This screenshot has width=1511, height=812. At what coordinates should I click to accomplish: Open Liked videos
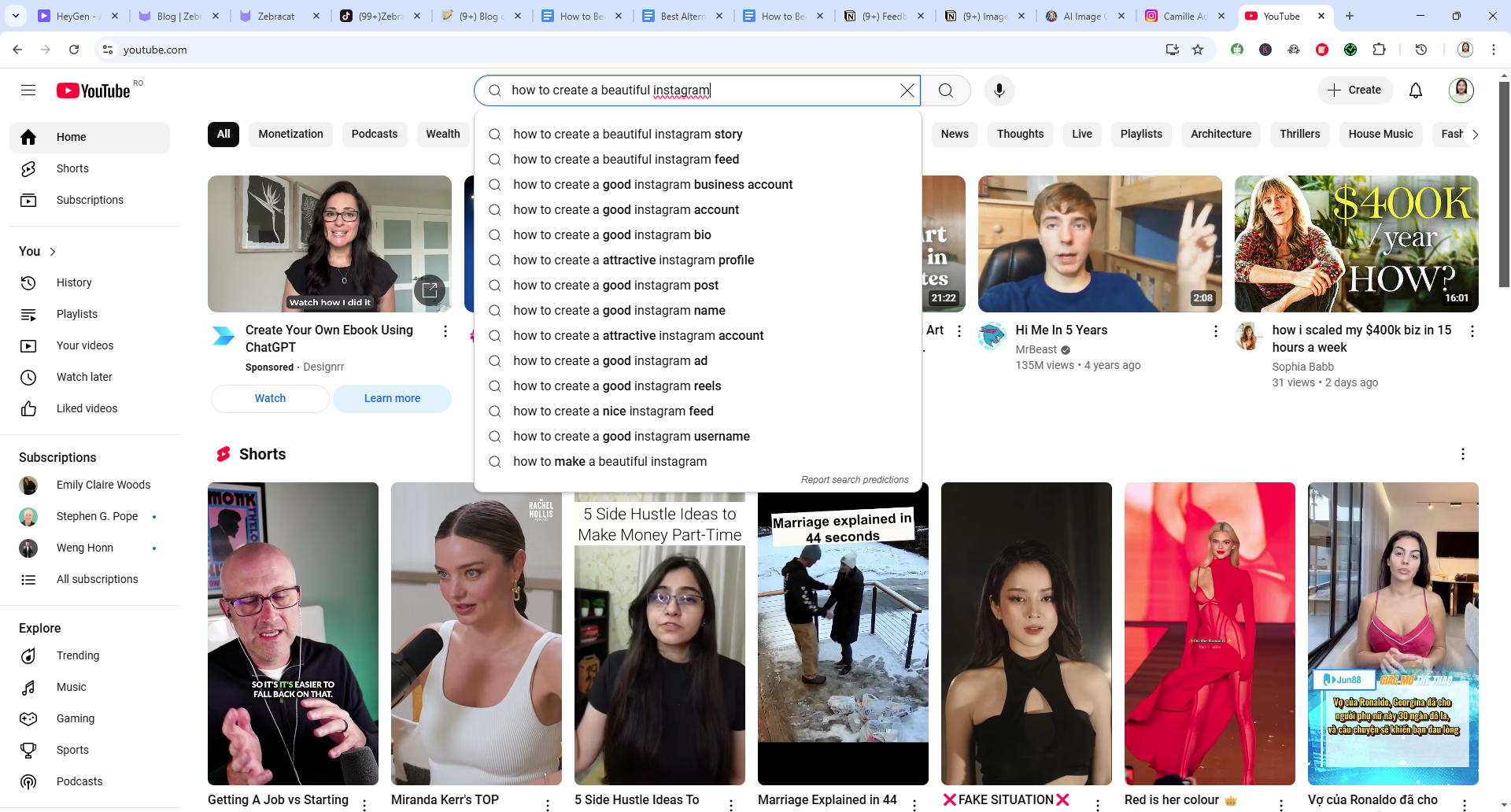tap(90, 408)
